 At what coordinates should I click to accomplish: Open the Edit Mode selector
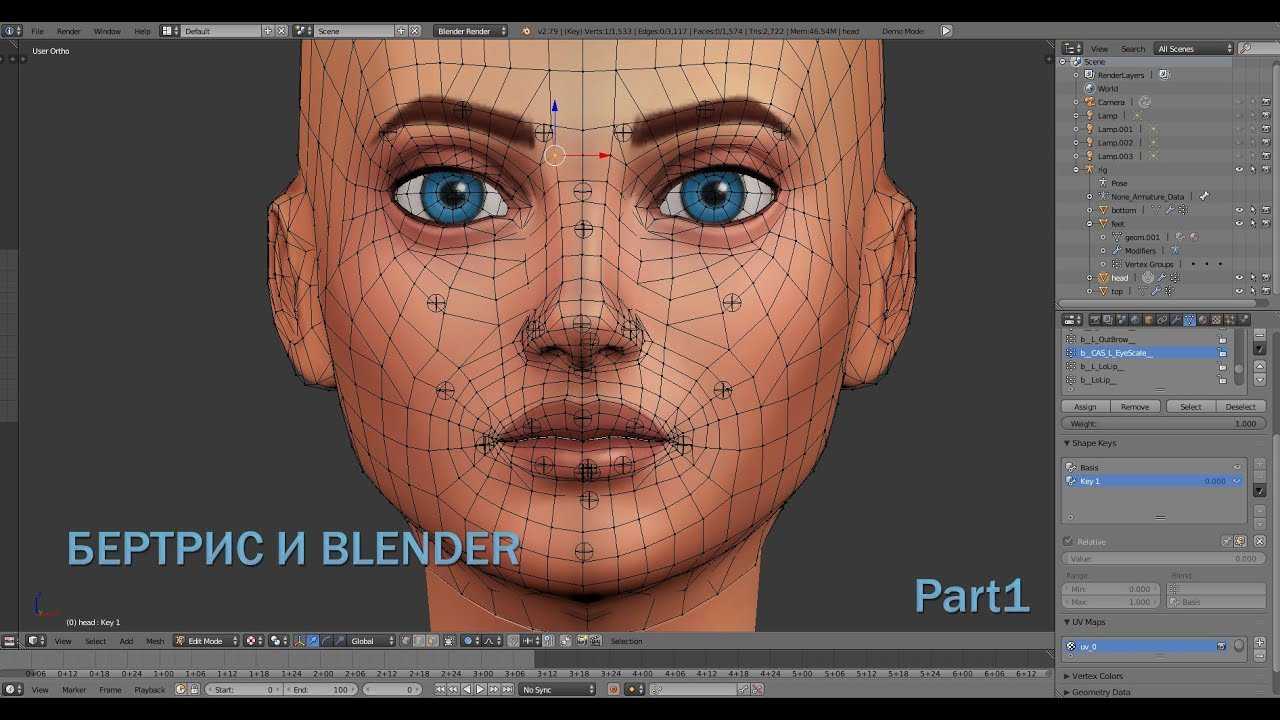click(207, 641)
